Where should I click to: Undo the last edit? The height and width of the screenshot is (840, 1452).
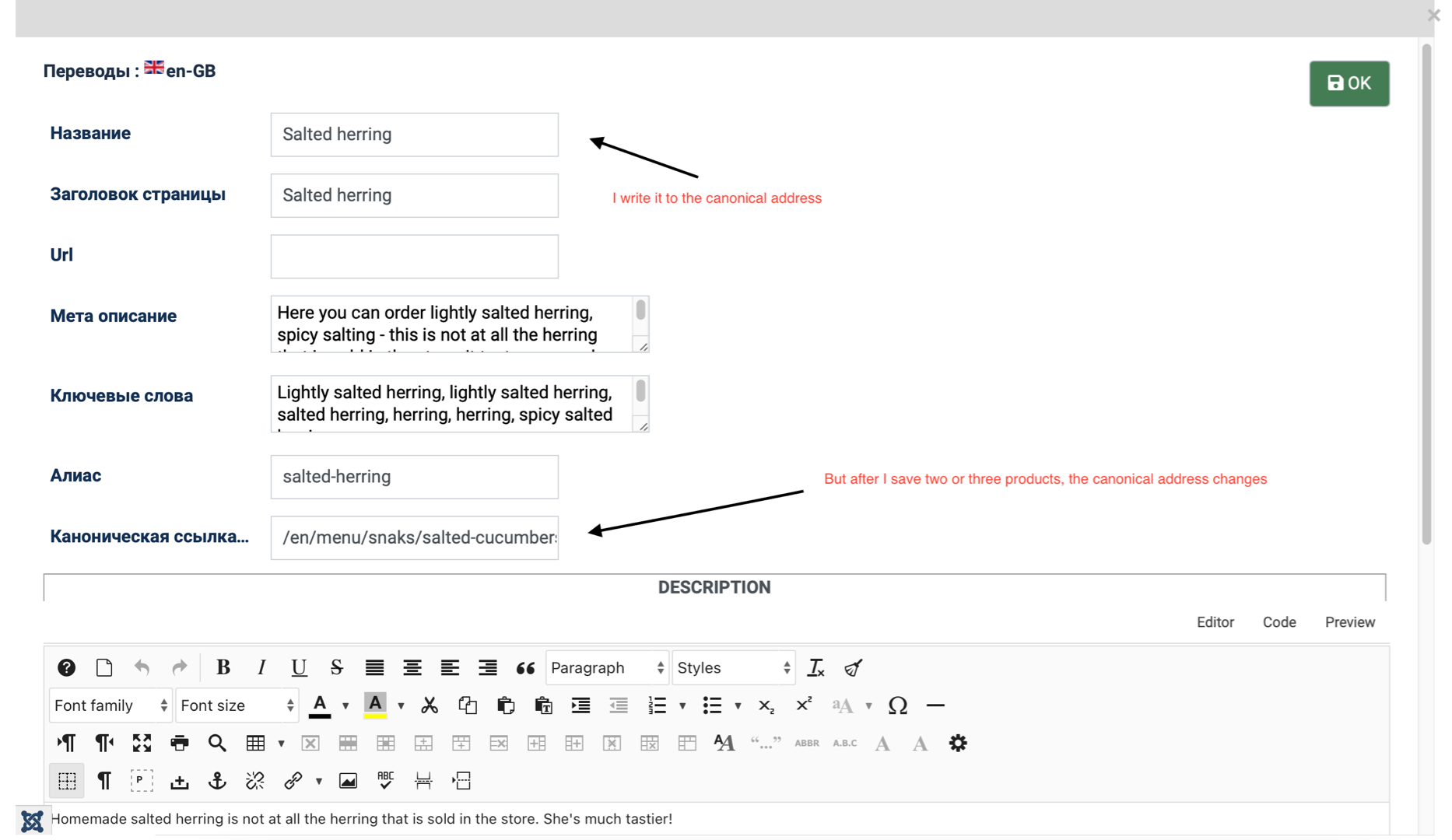[142, 667]
